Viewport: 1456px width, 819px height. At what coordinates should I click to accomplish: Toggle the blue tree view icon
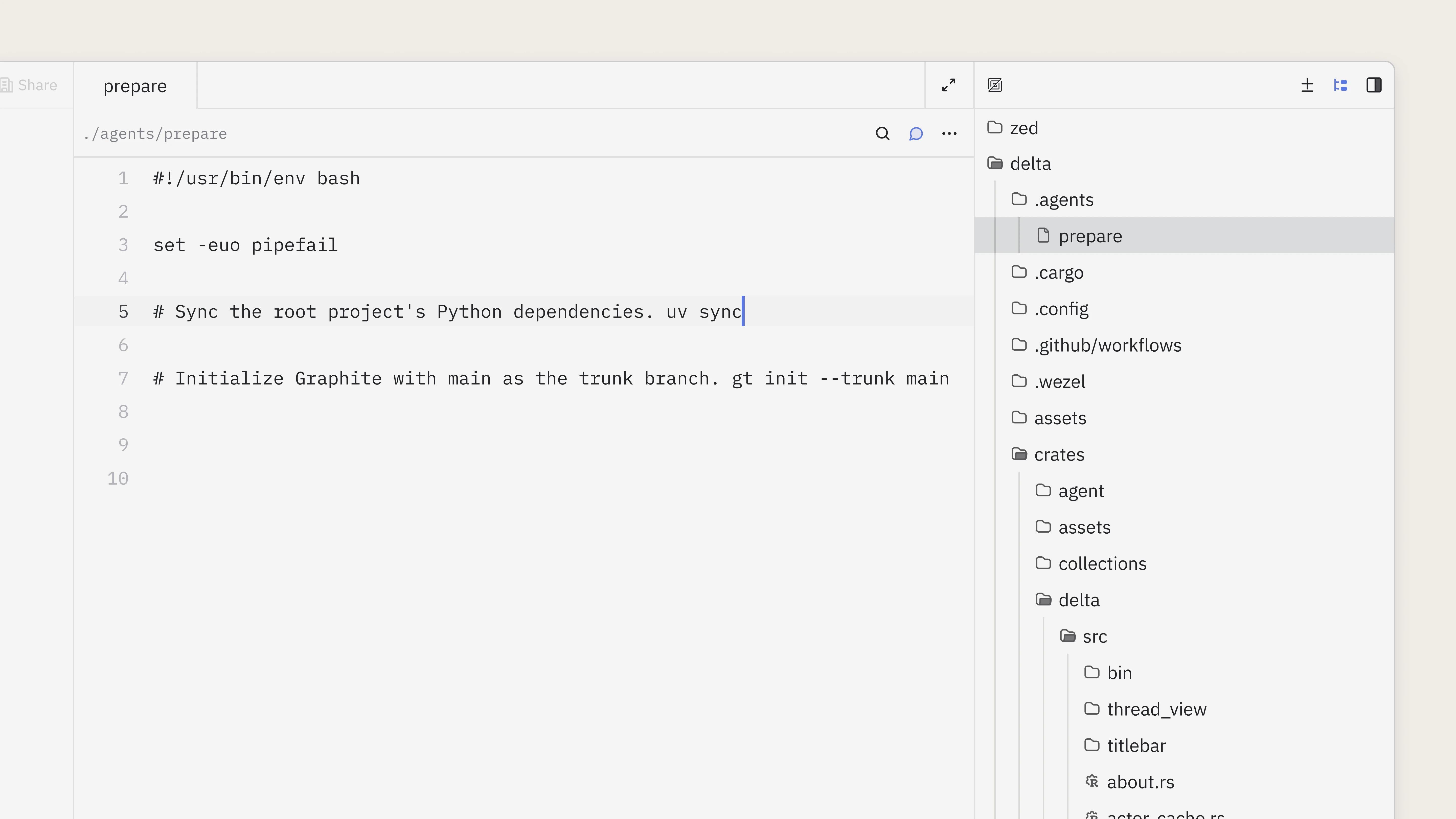1340,85
